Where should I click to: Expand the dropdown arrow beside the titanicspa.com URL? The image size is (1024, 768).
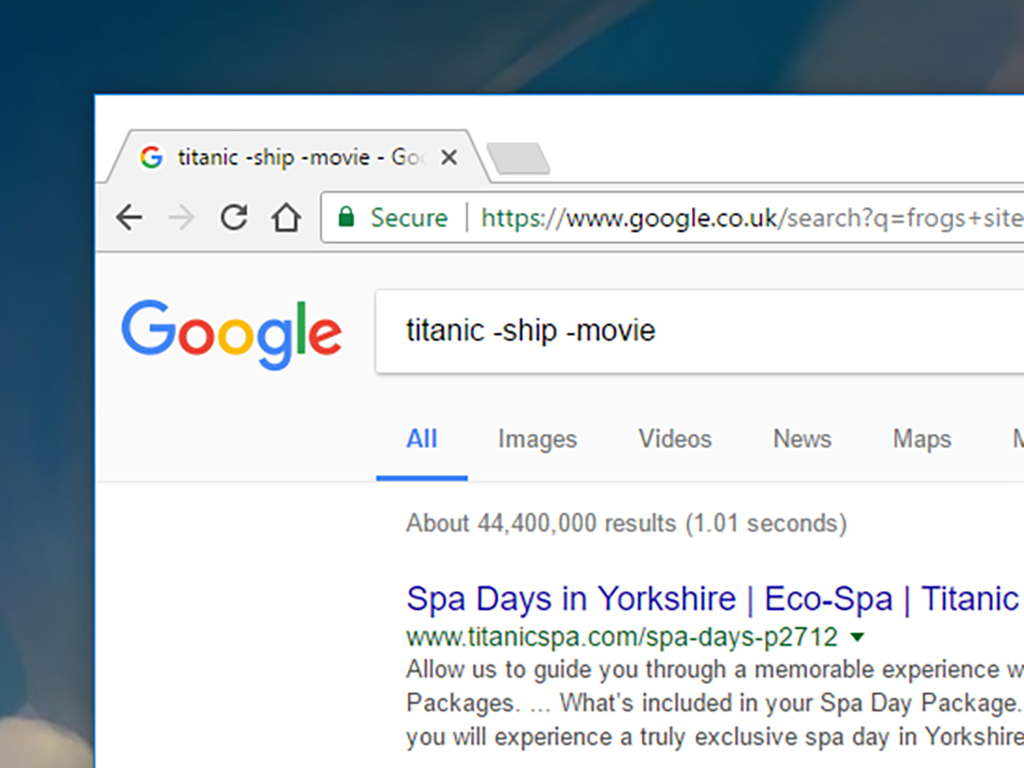[857, 637]
